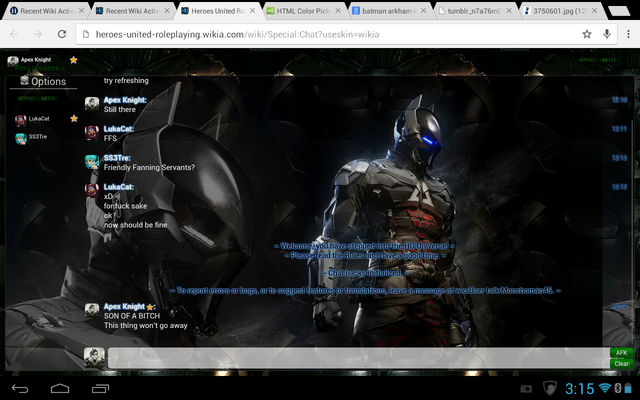Click the star next to Apex Knight header

(x=73, y=60)
